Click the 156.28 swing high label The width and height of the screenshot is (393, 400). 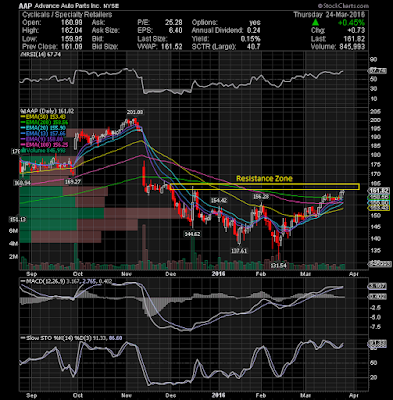(x=260, y=197)
